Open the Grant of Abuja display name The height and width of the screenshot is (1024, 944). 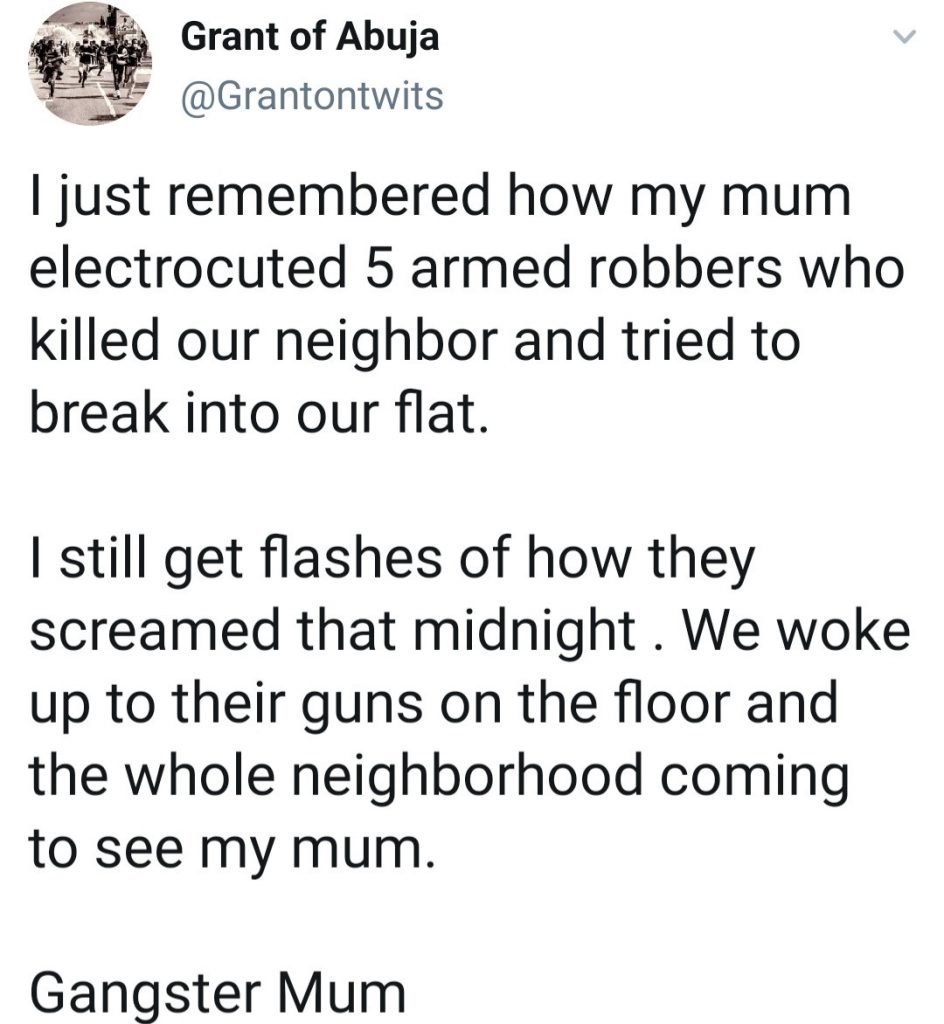click(x=309, y=38)
